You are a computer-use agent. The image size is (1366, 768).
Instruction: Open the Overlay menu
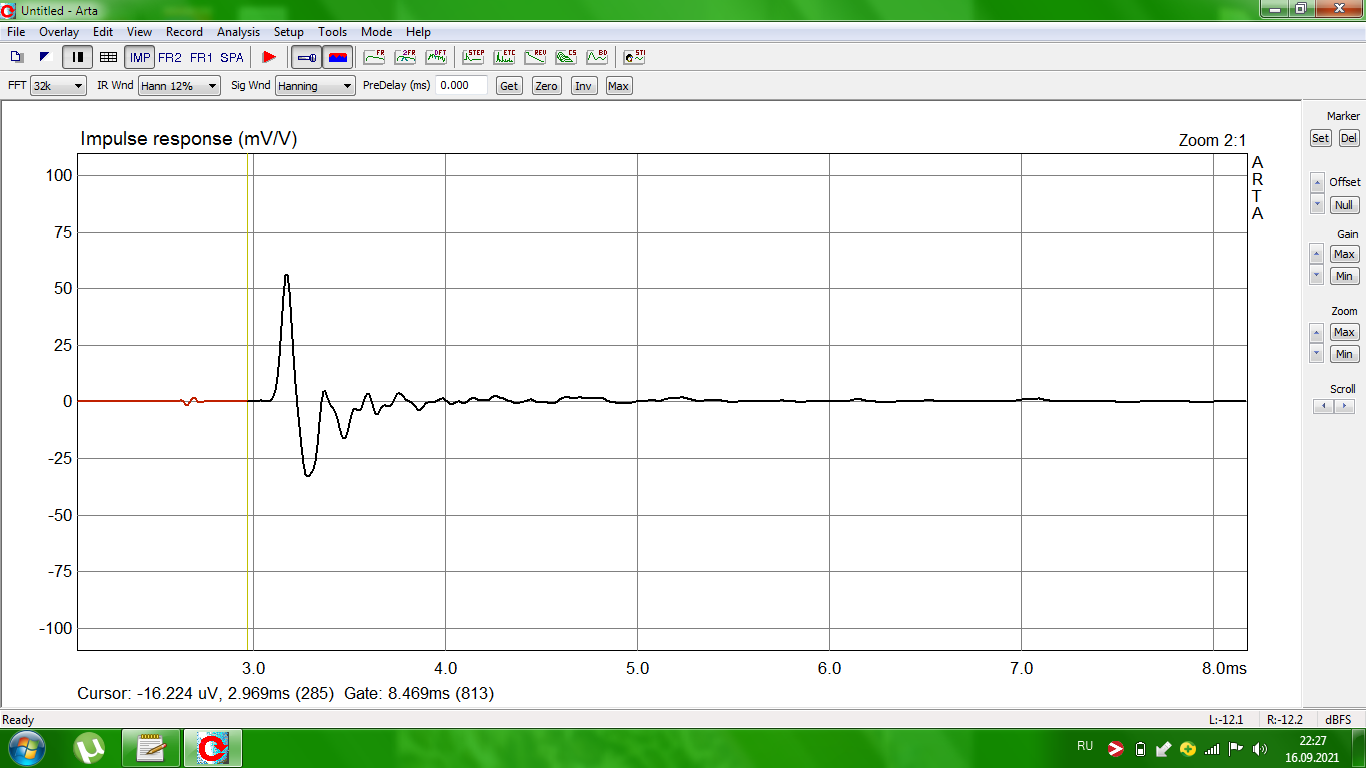(59, 32)
